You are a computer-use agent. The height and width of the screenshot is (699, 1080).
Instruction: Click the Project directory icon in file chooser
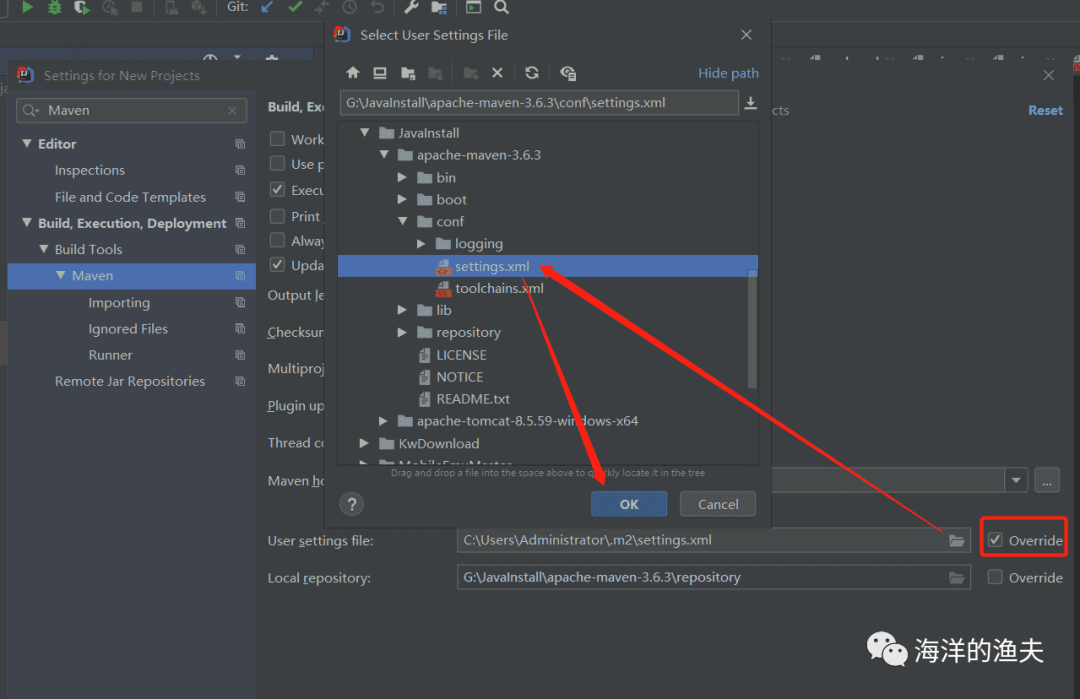pyautogui.click(x=408, y=73)
